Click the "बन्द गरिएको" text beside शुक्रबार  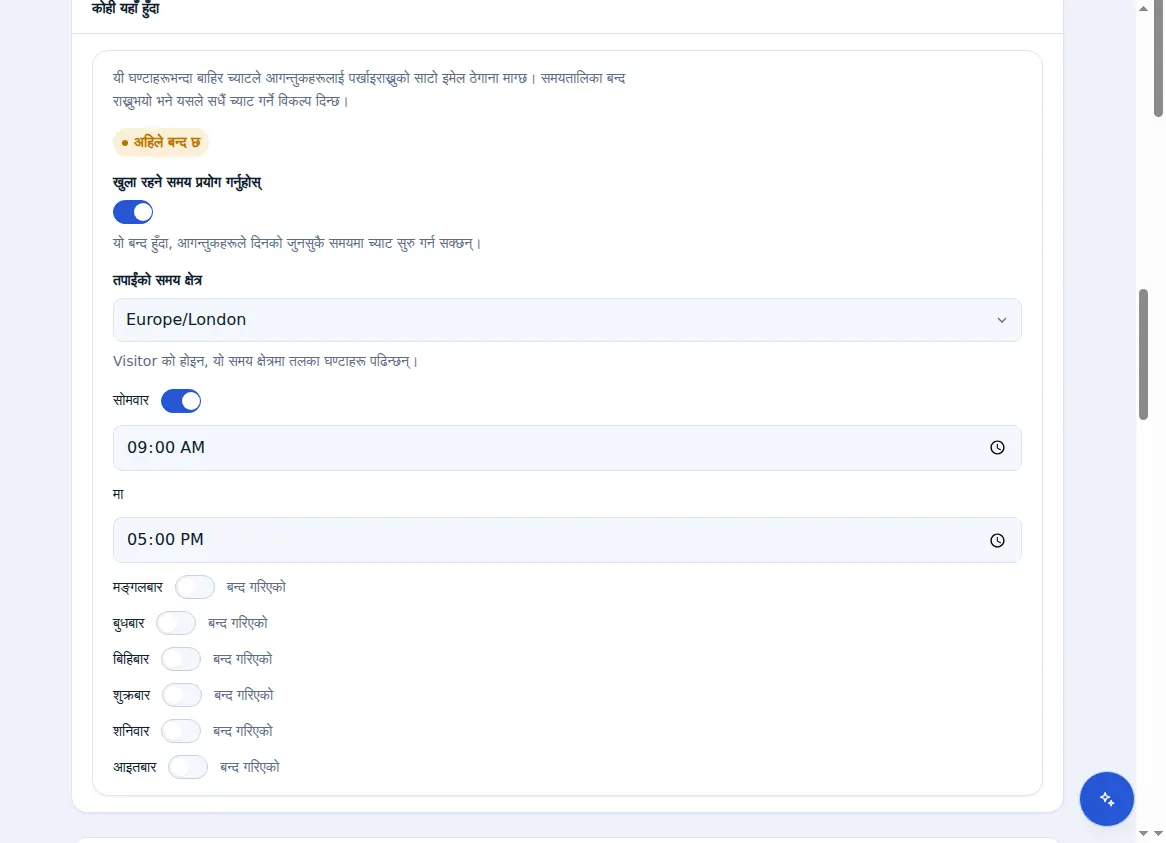click(244, 695)
